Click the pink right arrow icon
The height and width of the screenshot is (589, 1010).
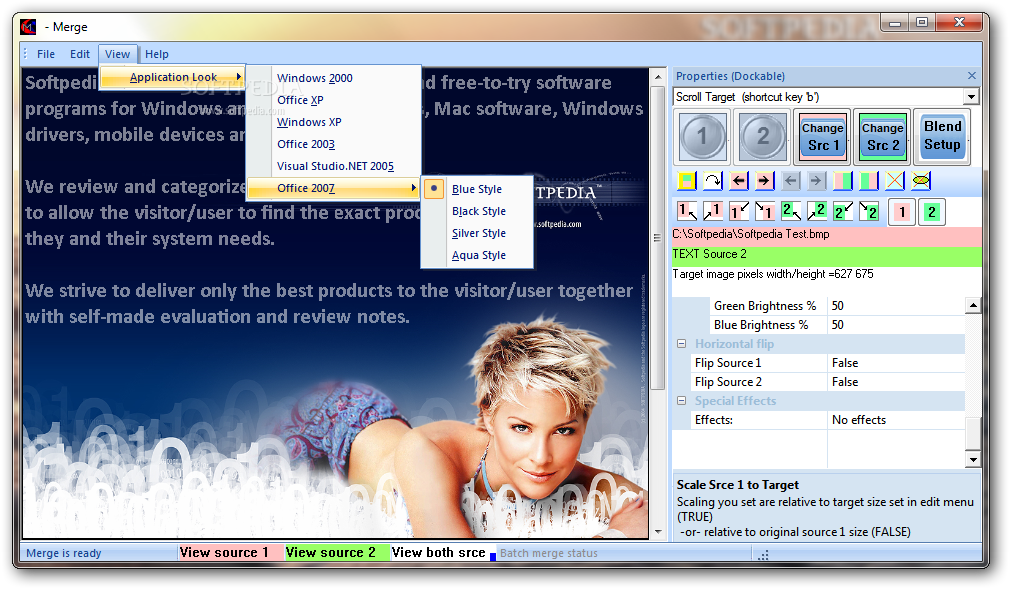coord(765,181)
